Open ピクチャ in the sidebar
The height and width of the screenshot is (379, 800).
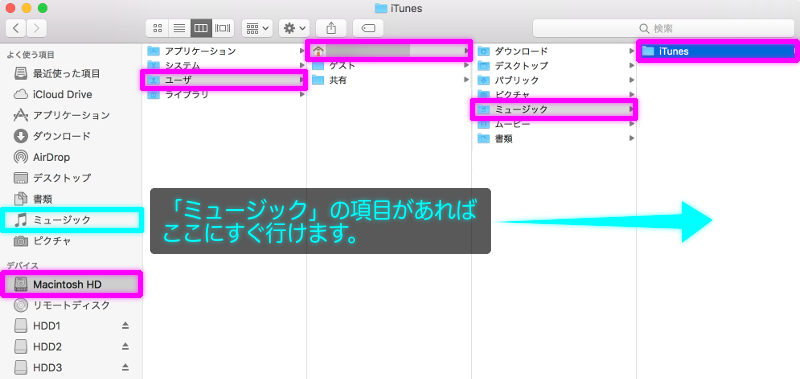pyautogui.click(x=71, y=240)
